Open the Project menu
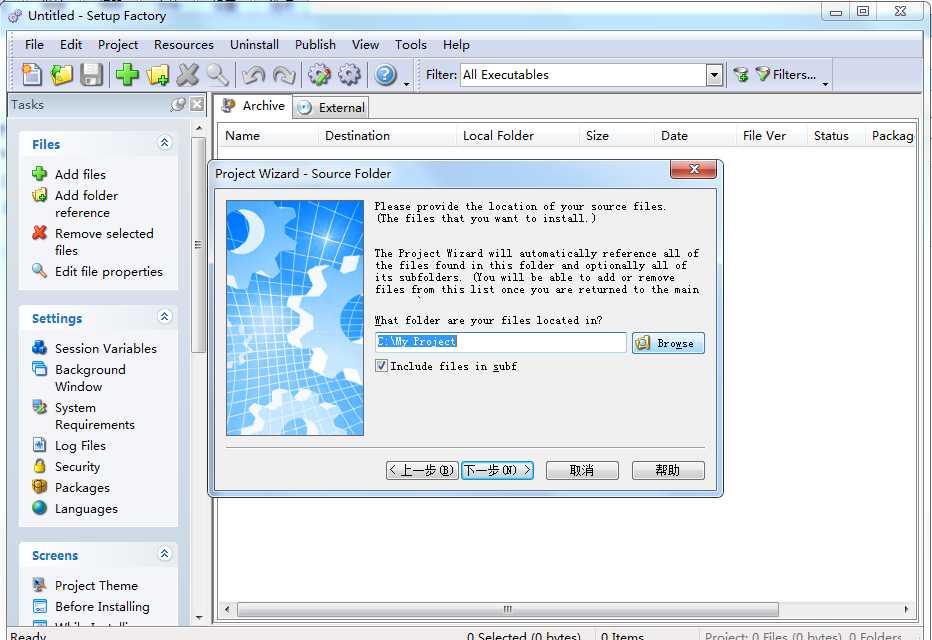Screen dimensions: 932x640 coord(118,45)
